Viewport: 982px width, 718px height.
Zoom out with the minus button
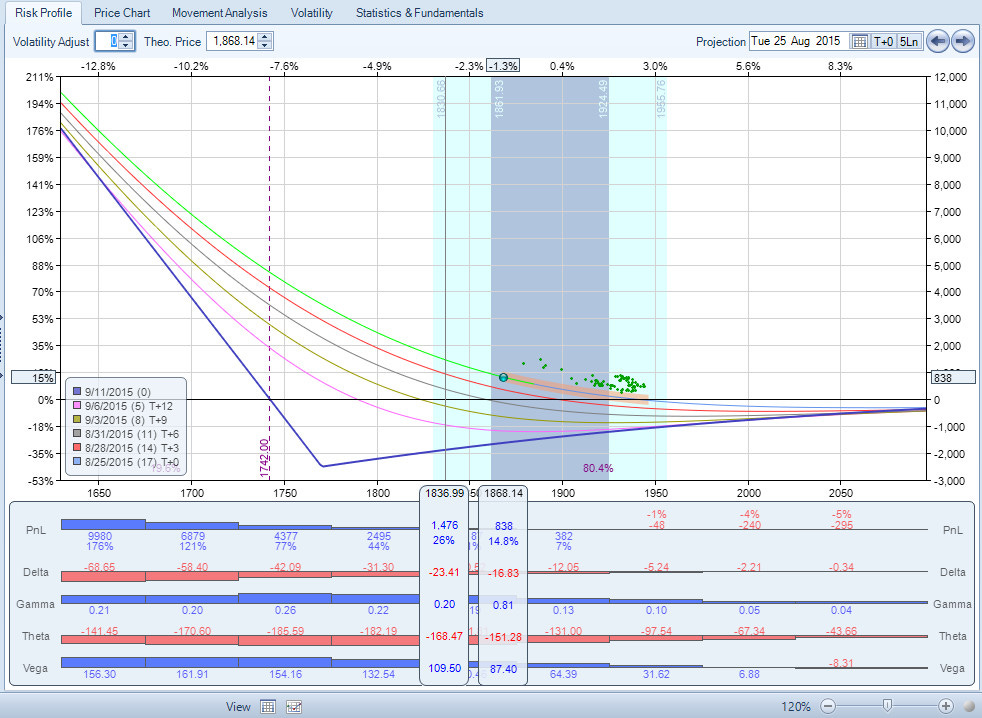click(828, 706)
